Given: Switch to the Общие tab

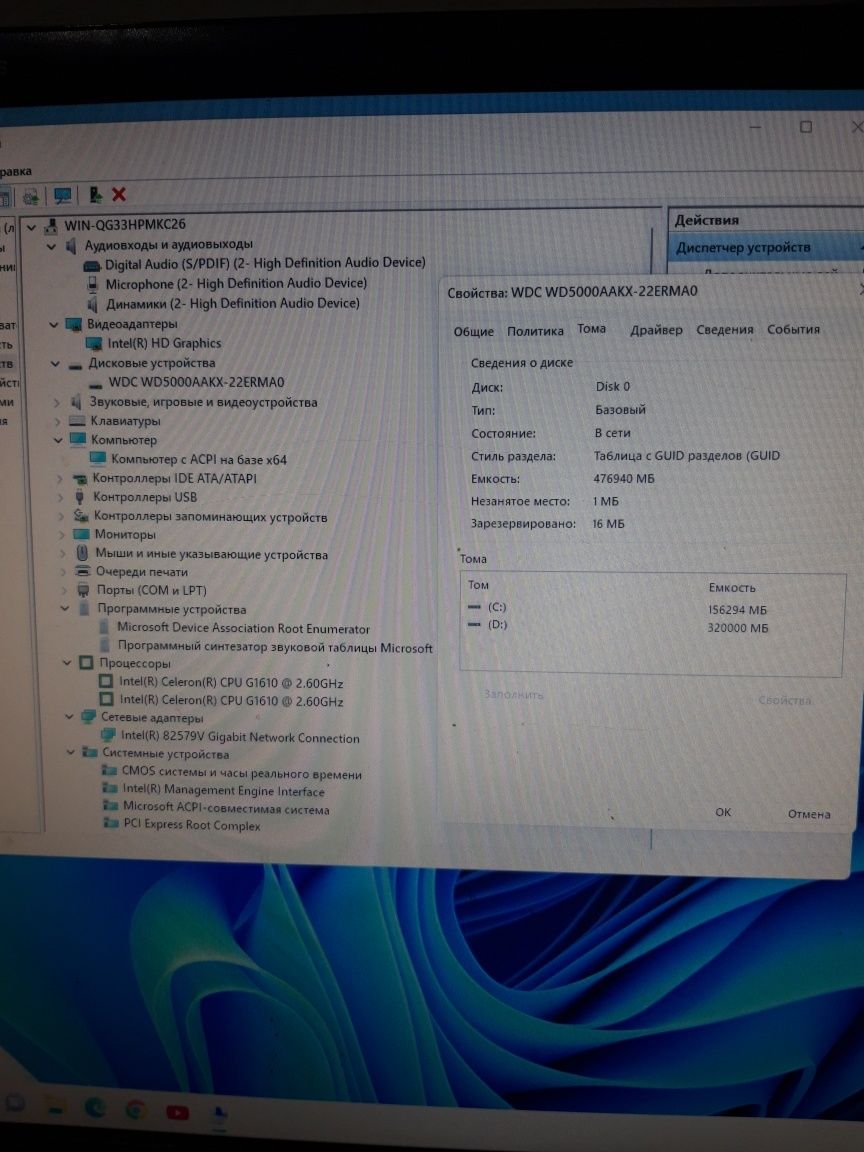Looking at the screenshot, I should click(x=473, y=332).
